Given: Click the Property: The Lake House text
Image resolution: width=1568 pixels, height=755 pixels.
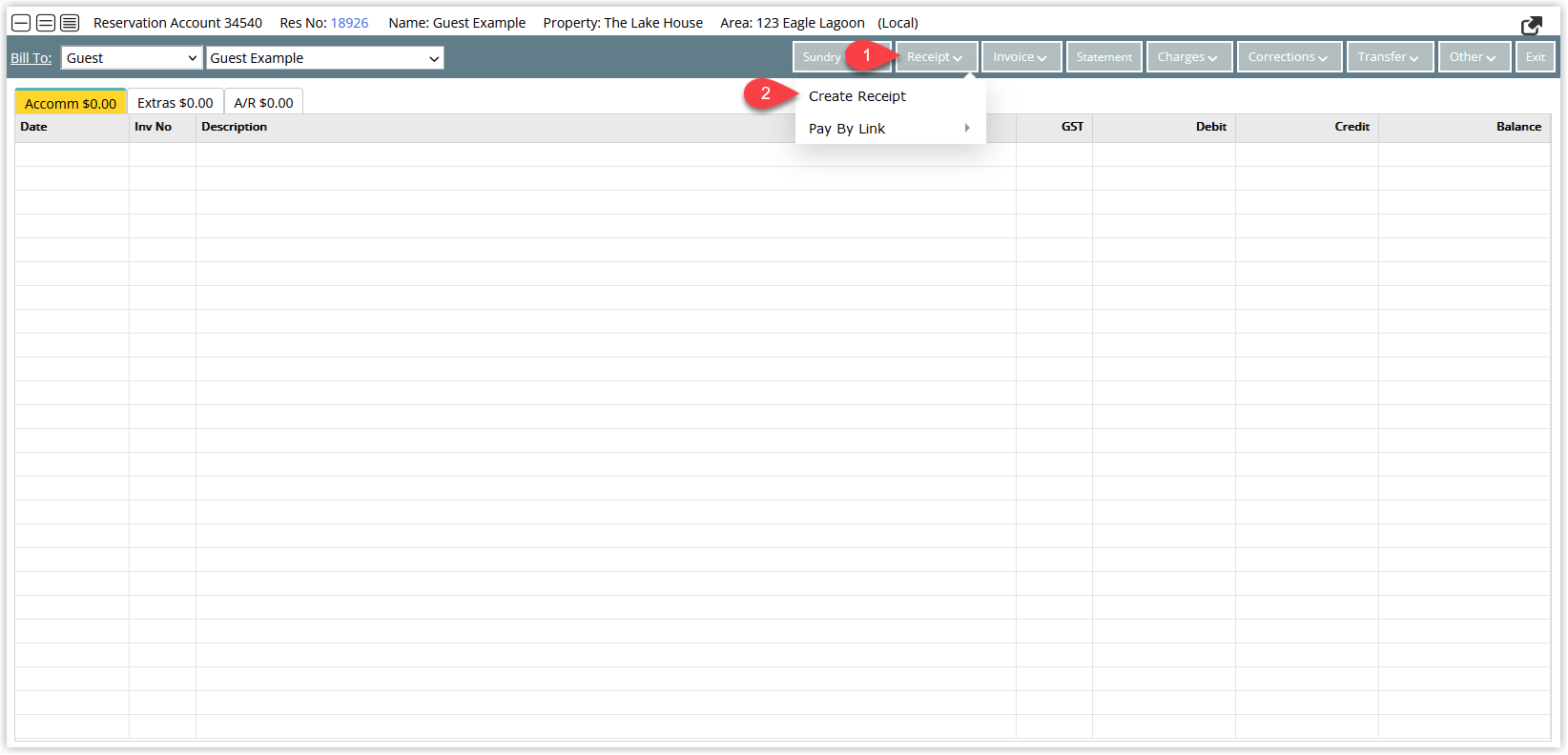Looking at the screenshot, I should [623, 23].
